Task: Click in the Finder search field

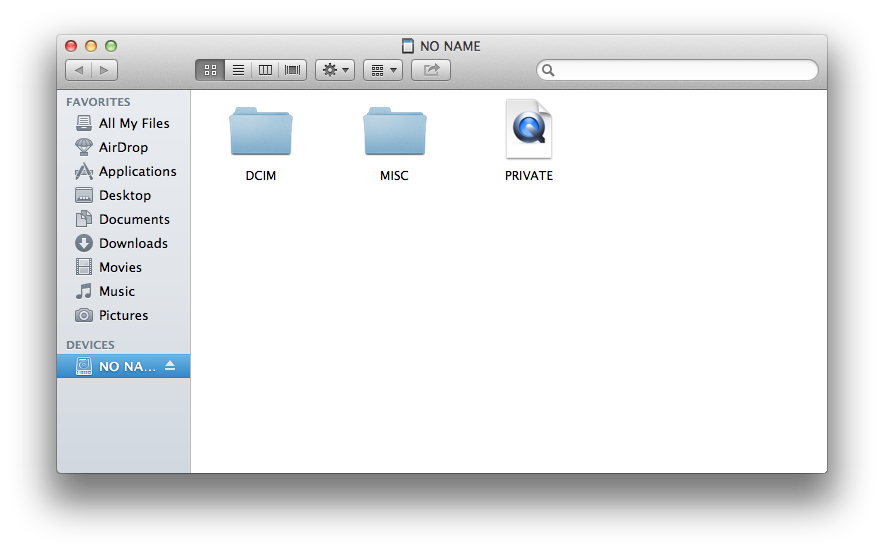Action: (x=677, y=70)
